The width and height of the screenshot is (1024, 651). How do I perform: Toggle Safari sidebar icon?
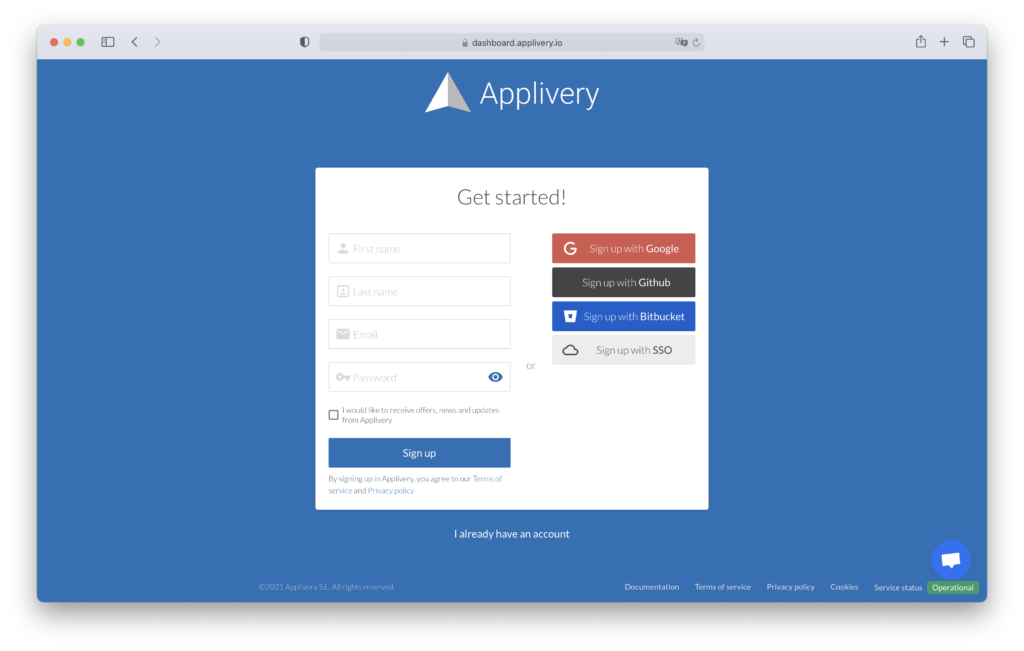pos(108,42)
